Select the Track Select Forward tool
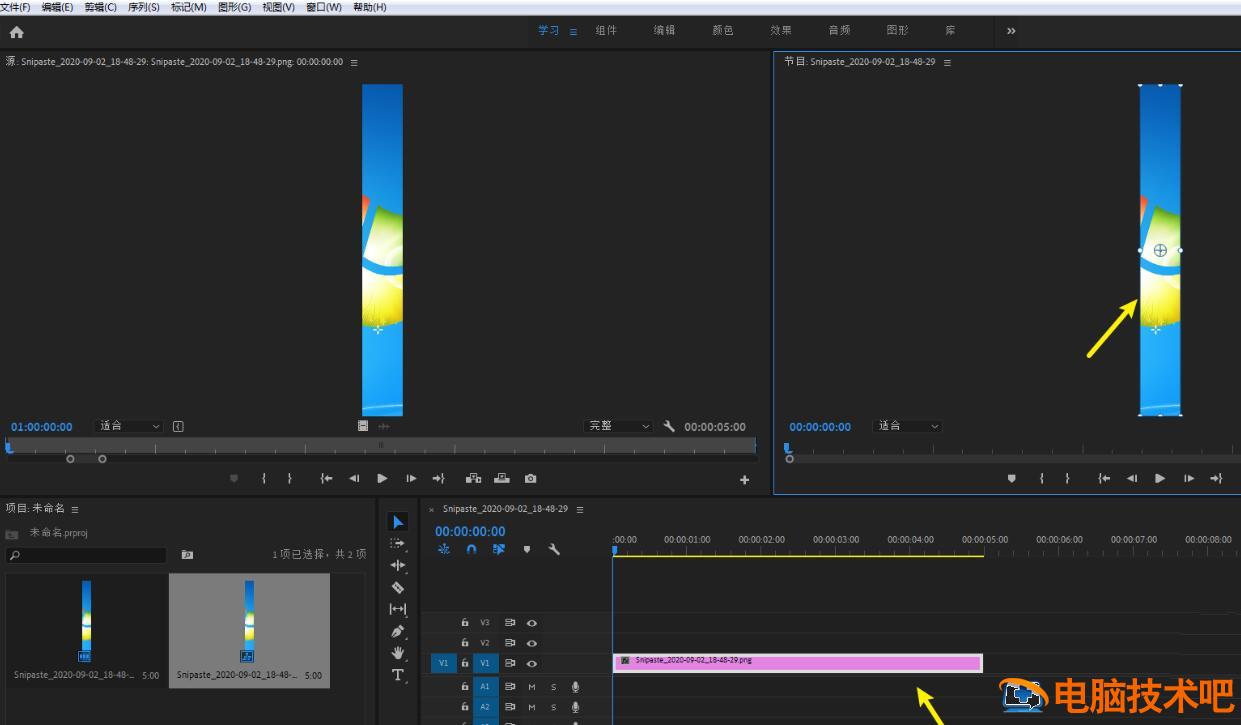Screen dimensions: 1241x725 click(398, 544)
